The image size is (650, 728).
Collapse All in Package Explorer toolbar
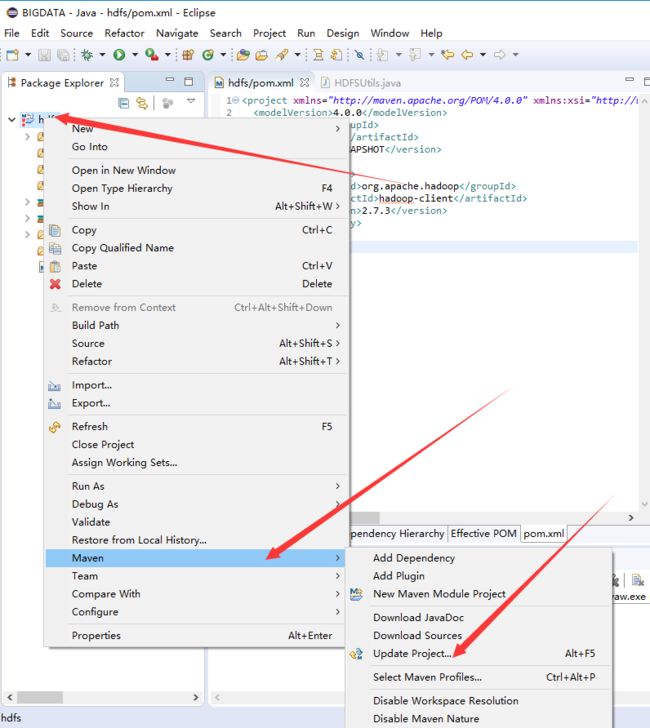click(124, 103)
